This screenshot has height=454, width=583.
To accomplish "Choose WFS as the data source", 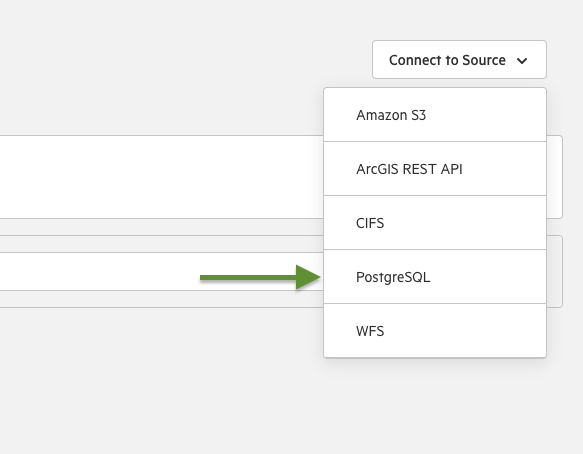I will pos(435,331).
